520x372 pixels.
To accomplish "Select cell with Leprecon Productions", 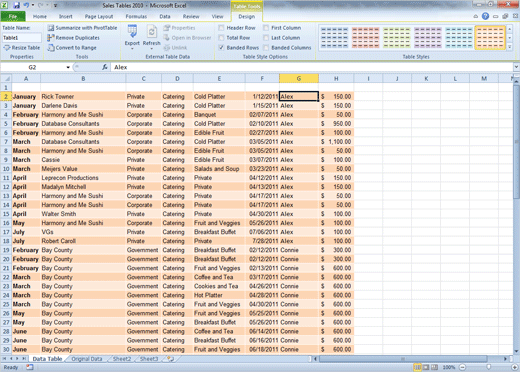I will tap(83, 178).
